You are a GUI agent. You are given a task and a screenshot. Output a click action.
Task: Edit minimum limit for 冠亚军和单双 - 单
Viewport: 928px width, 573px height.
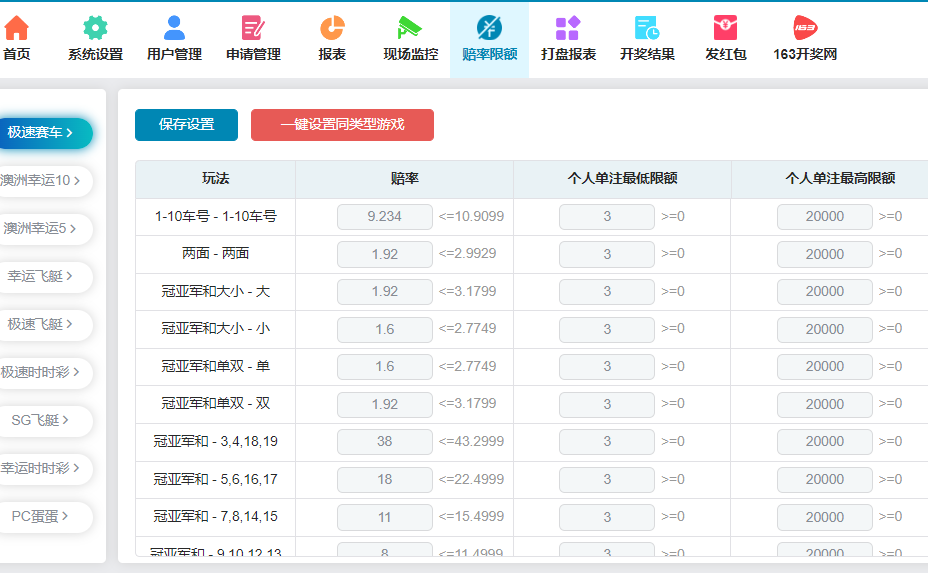[x=607, y=366]
